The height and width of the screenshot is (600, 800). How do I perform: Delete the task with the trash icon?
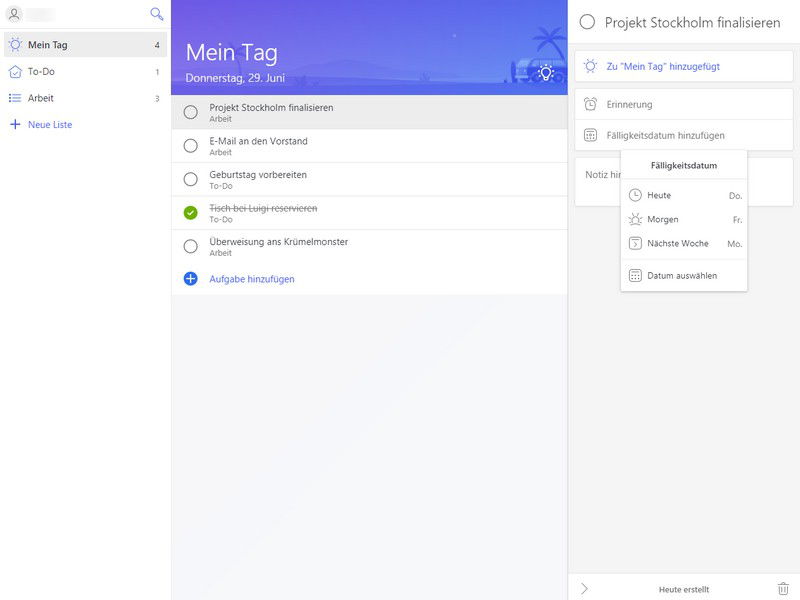coord(783,588)
